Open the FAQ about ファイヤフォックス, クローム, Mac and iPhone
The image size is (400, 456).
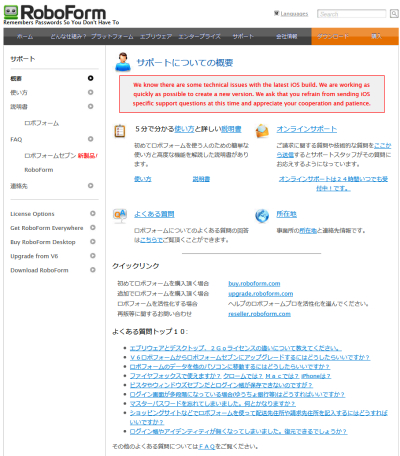tap(230, 376)
